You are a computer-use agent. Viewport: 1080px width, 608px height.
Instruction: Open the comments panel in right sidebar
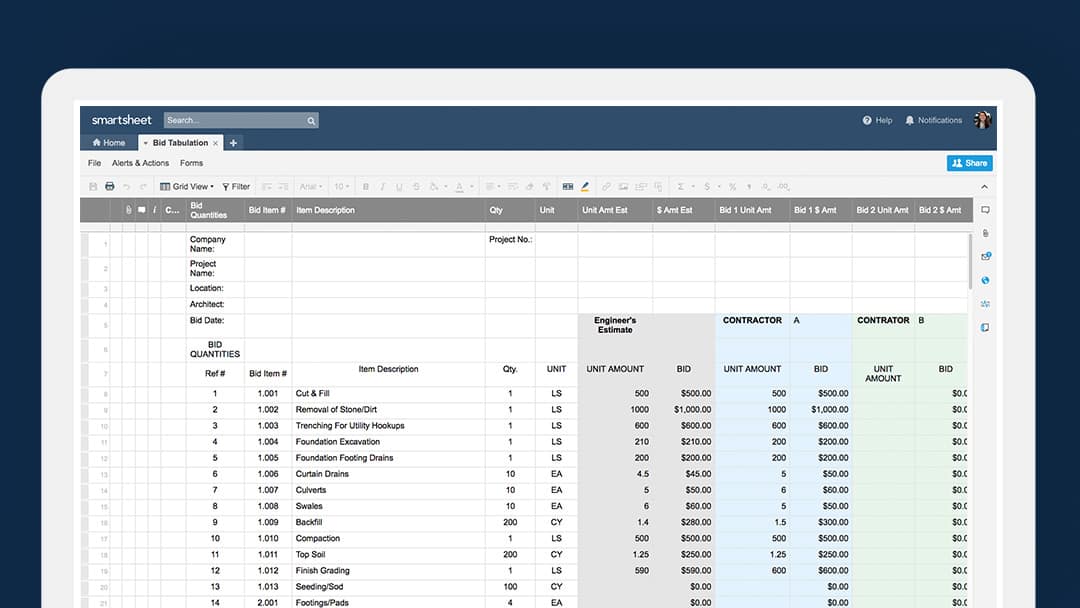pos(985,210)
